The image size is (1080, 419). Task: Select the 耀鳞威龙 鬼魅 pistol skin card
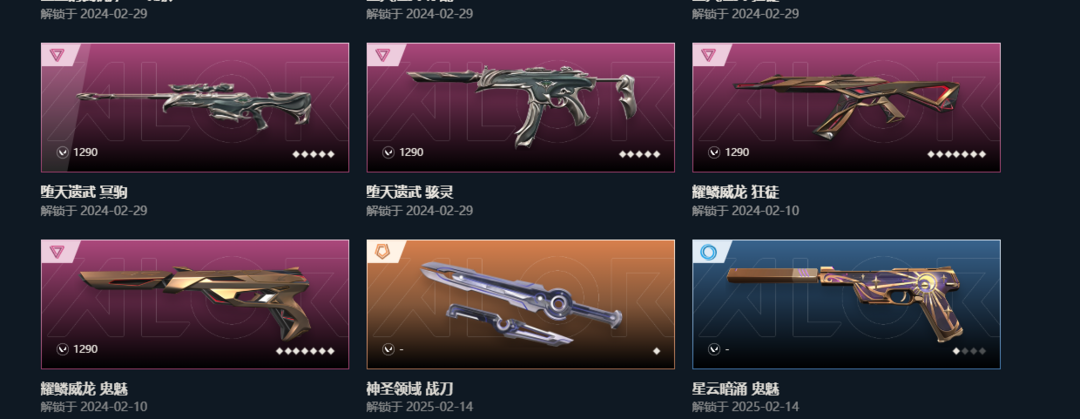click(195, 304)
